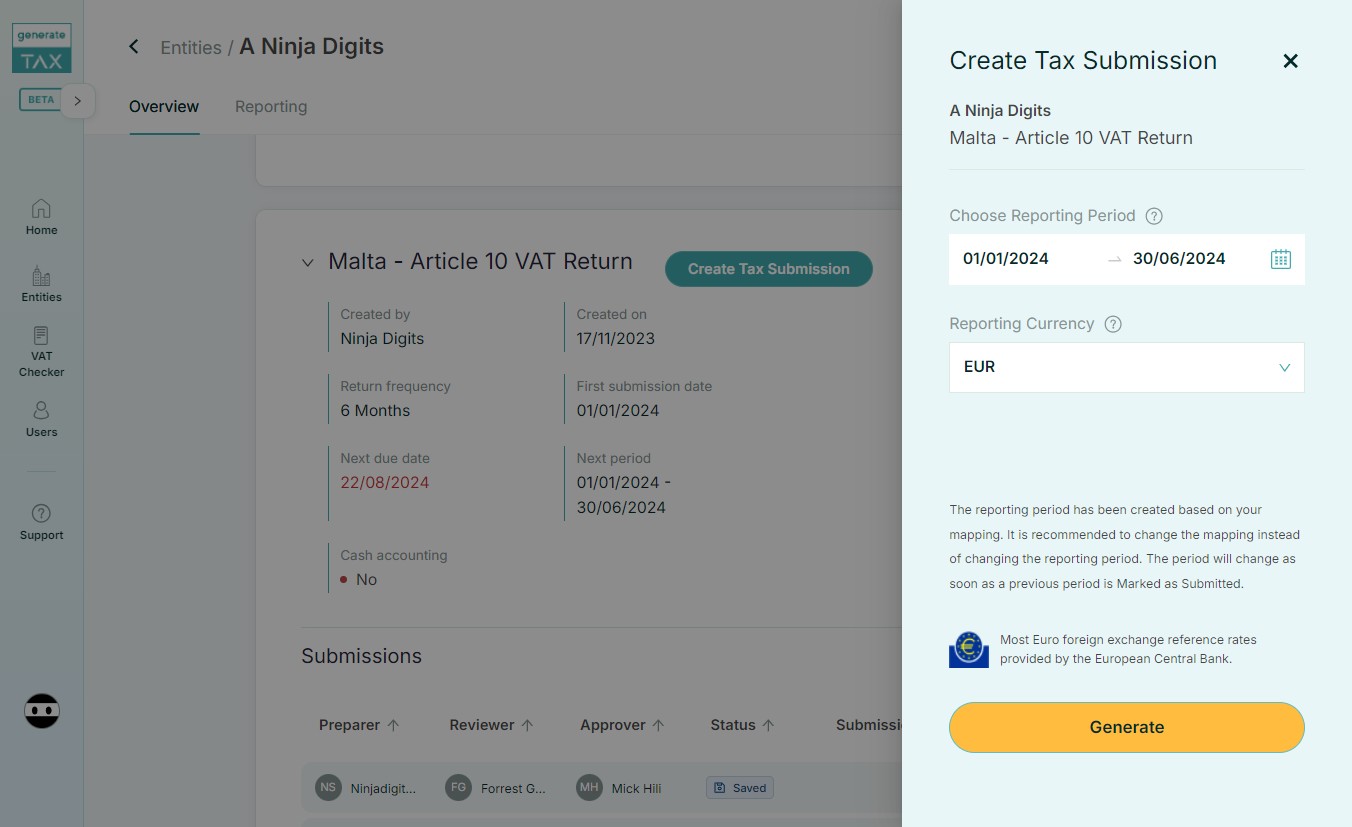Click the Create Tax Submission button
Image resolution: width=1352 pixels, height=827 pixels.
(x=768, y=269)
